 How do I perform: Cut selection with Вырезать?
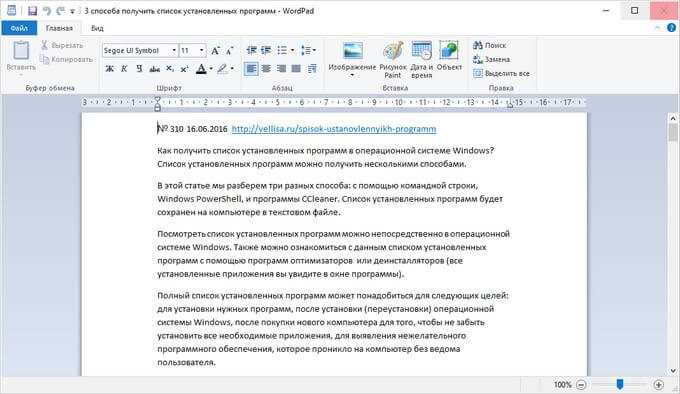point(62,45)
